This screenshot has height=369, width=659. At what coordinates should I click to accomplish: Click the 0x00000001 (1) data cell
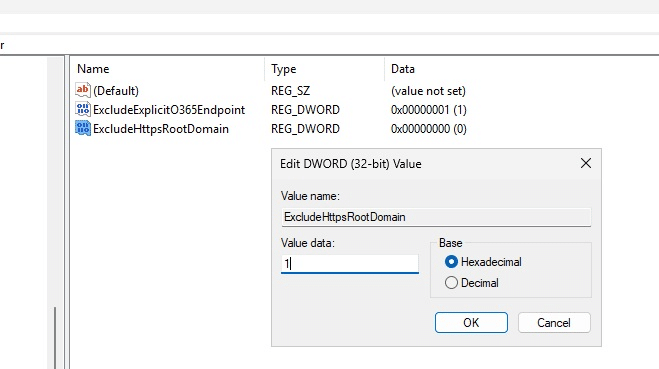429,110
